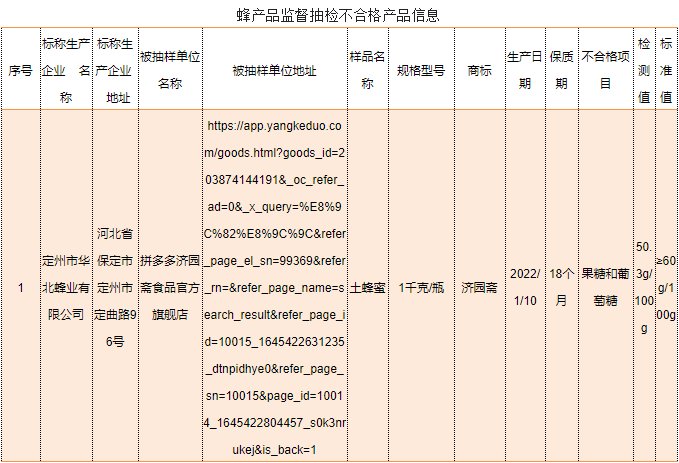Click the table title 蜂产品监督抽检不合格产品信息
The height and width of the screenshot is (463, 679).
point(338,15)
